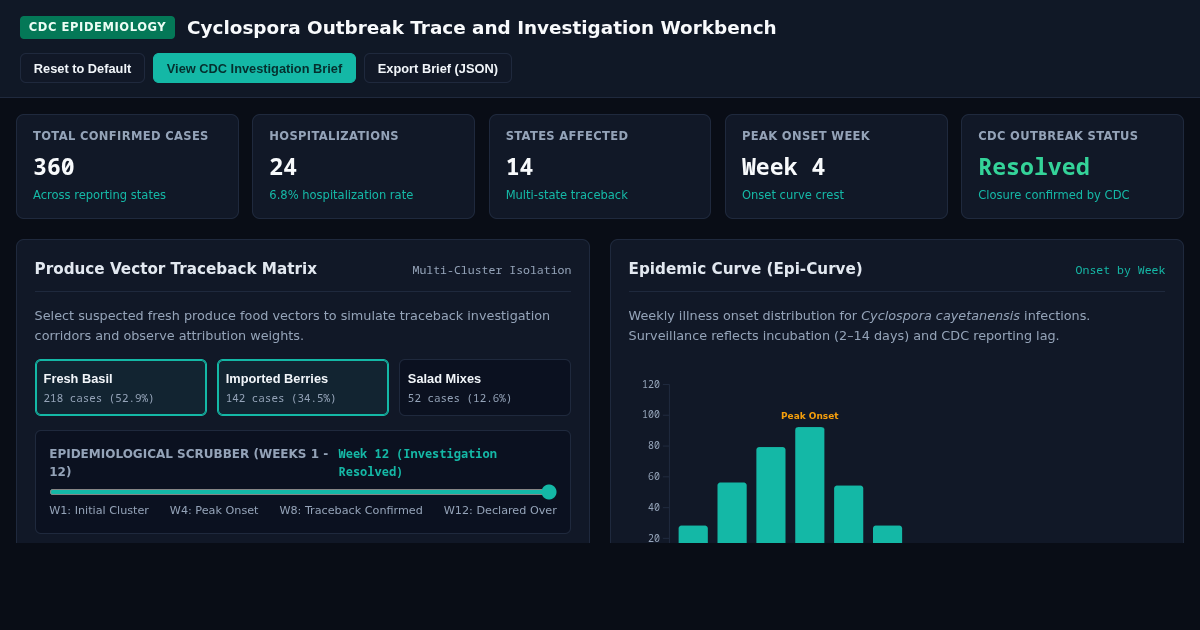Viewport: 1200px width, 630px height.
Task: Jump to W4: Peak Onset marker
Action: coord(214,510)
